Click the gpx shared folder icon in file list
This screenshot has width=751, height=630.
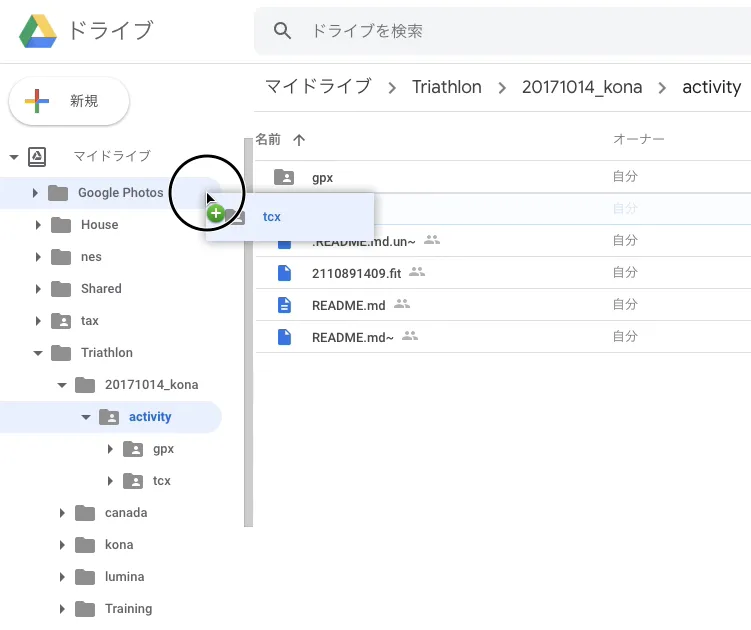click(x=285, y=177)
